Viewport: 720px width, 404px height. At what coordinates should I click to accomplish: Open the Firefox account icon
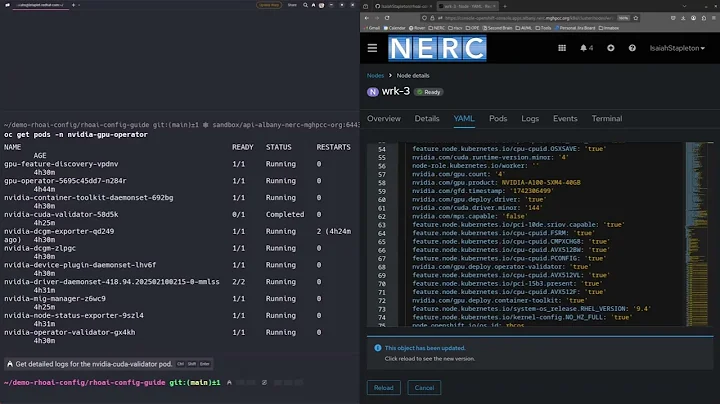pos(693,18)
